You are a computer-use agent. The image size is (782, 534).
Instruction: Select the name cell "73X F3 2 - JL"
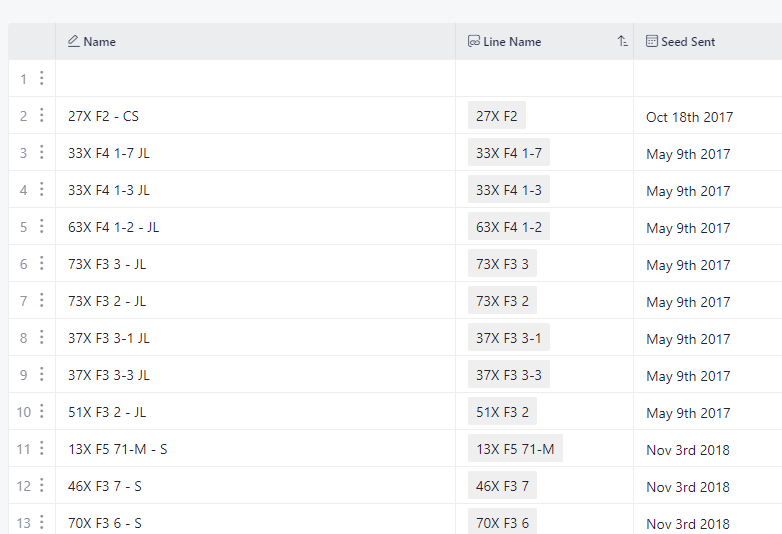255,301
